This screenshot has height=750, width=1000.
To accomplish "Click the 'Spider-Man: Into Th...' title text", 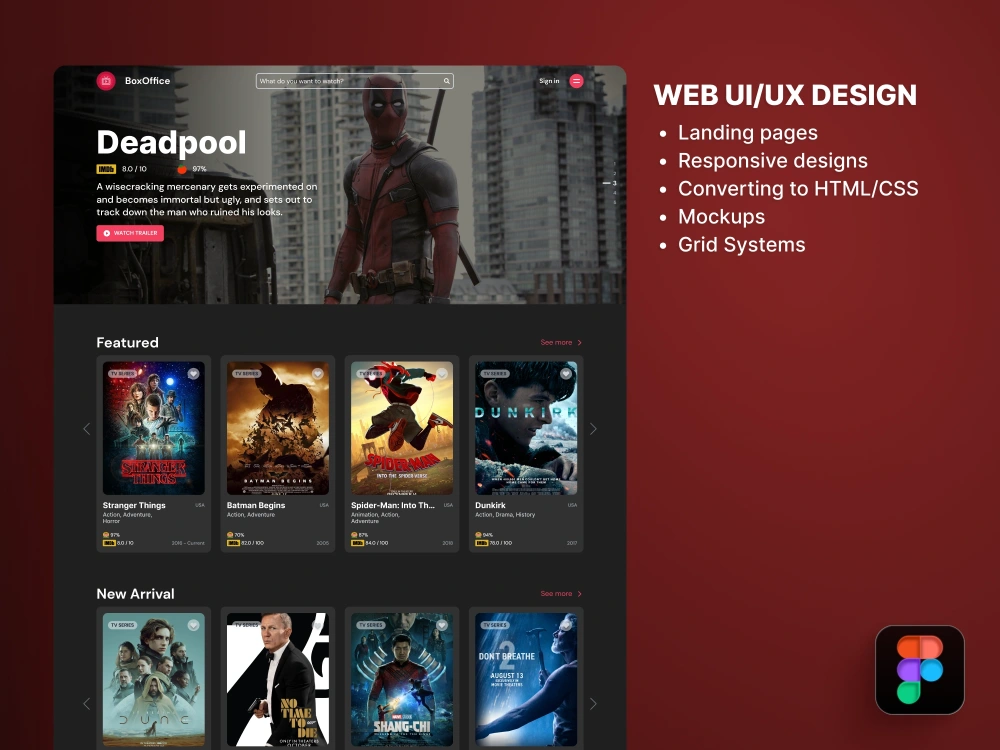I will 393,505.
